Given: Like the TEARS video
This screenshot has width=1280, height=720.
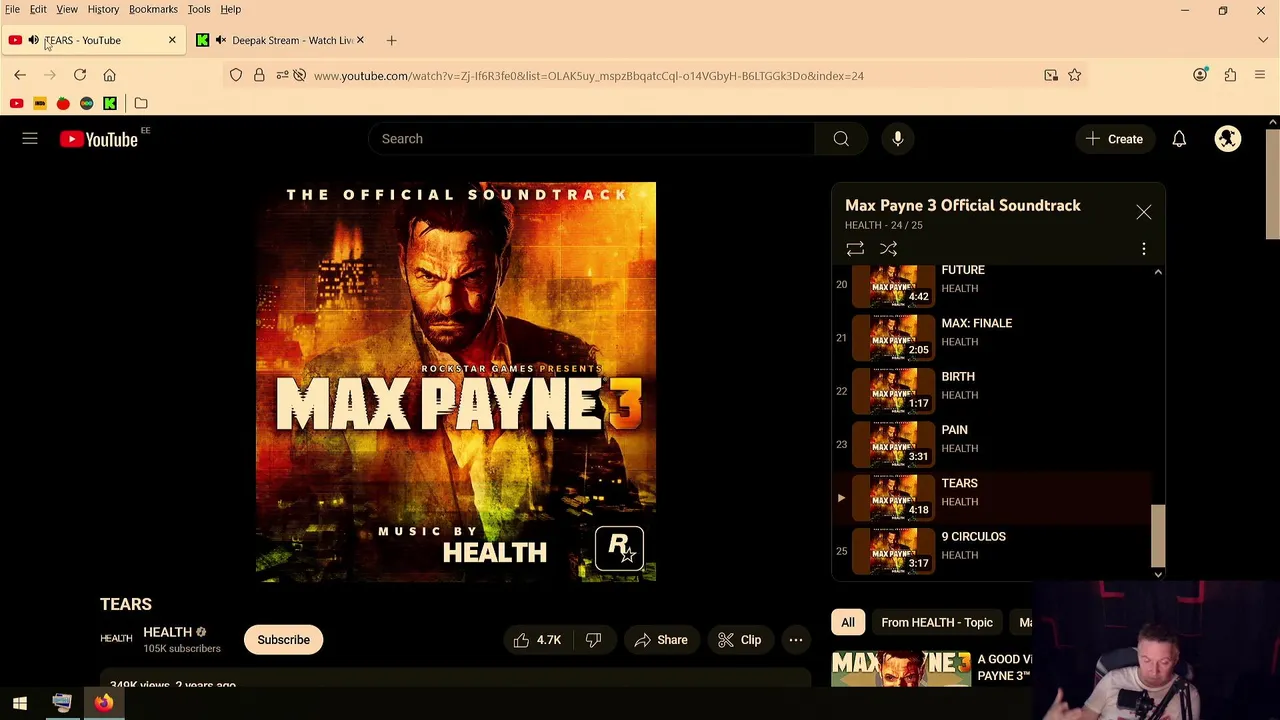Looking at the screenshot, I should [x=537, y=640].
